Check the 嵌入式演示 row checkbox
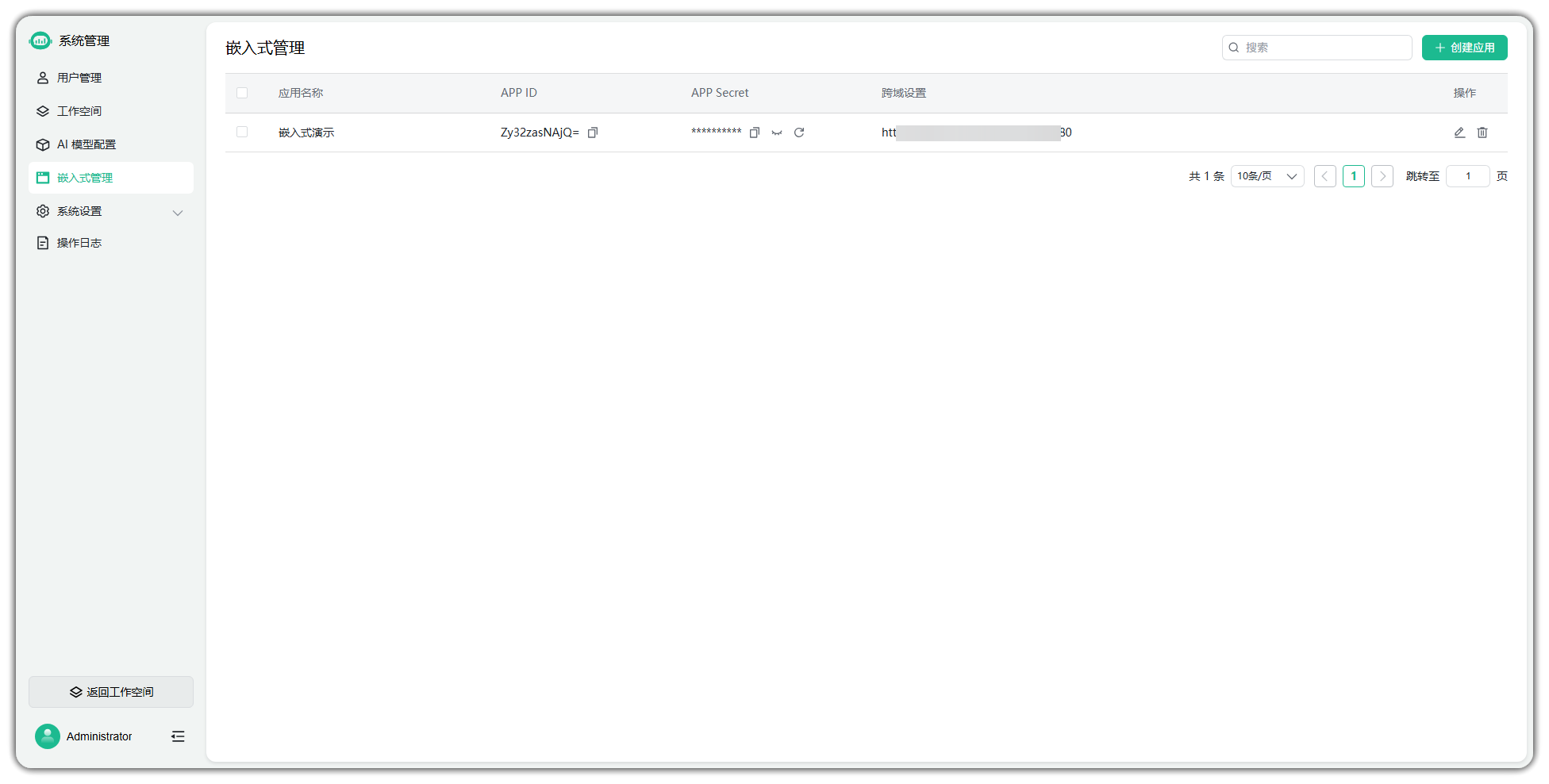This screenshot has height=784, width=1549. [x=242, y=132]
